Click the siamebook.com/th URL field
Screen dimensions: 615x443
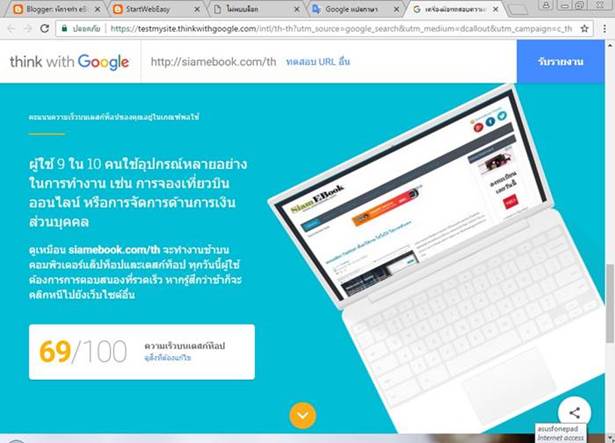click(x=213, y=62)
